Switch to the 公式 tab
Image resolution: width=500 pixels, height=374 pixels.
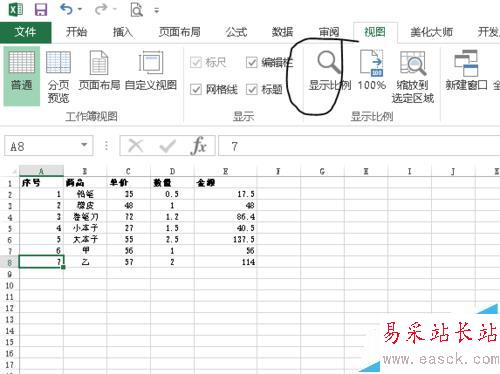[x=236, y=32]
